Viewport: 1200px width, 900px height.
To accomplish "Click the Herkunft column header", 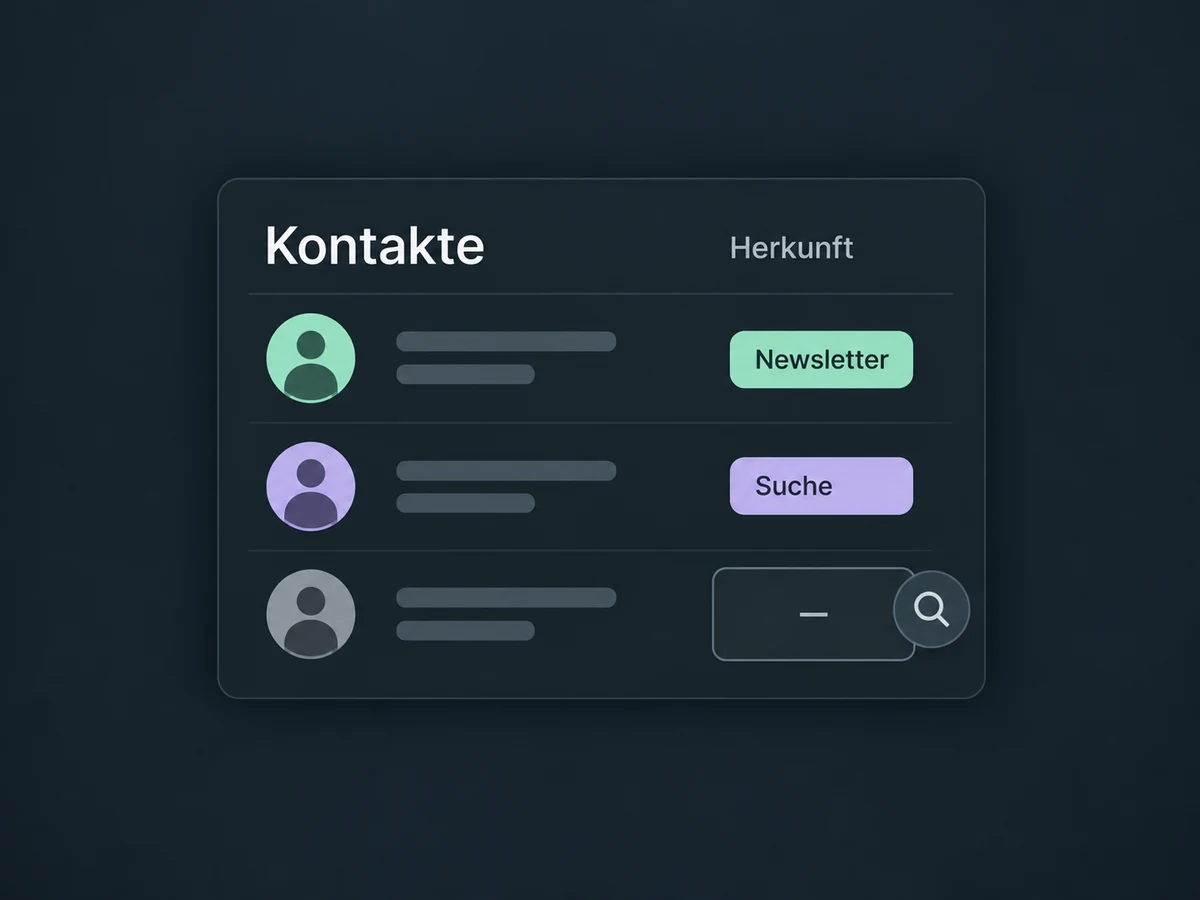I will 791,248.
